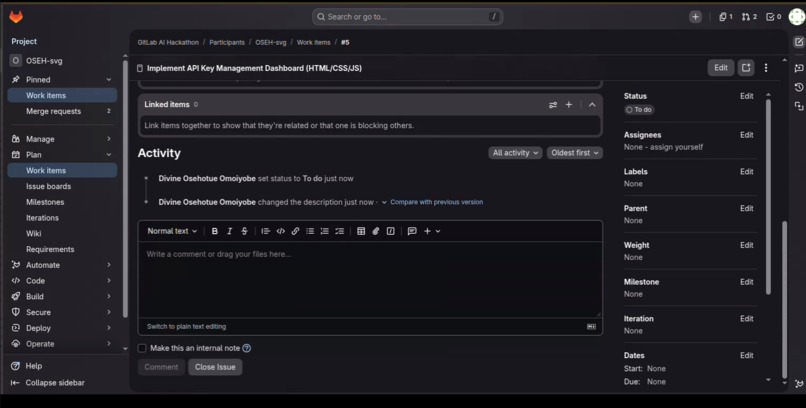Apply italic formatting in comment editor
This screenshot has height=408, width=806.
(230, 231)
